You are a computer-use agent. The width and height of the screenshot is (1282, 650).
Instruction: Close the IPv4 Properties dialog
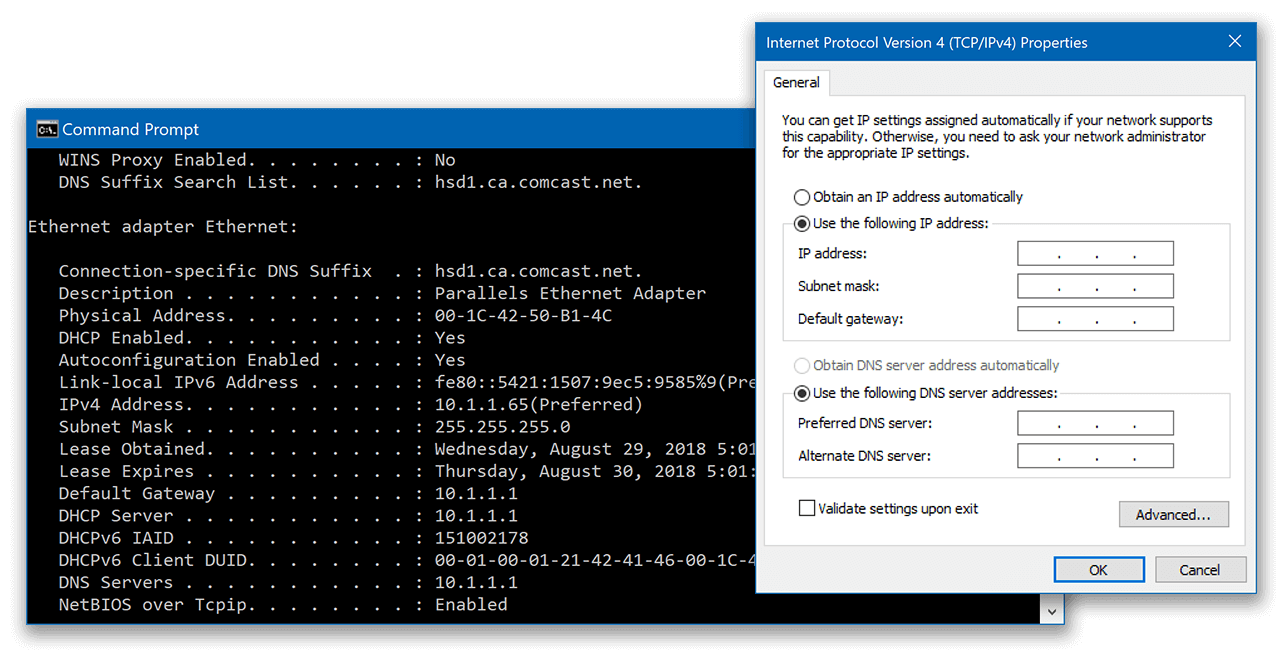point(1234,41)
